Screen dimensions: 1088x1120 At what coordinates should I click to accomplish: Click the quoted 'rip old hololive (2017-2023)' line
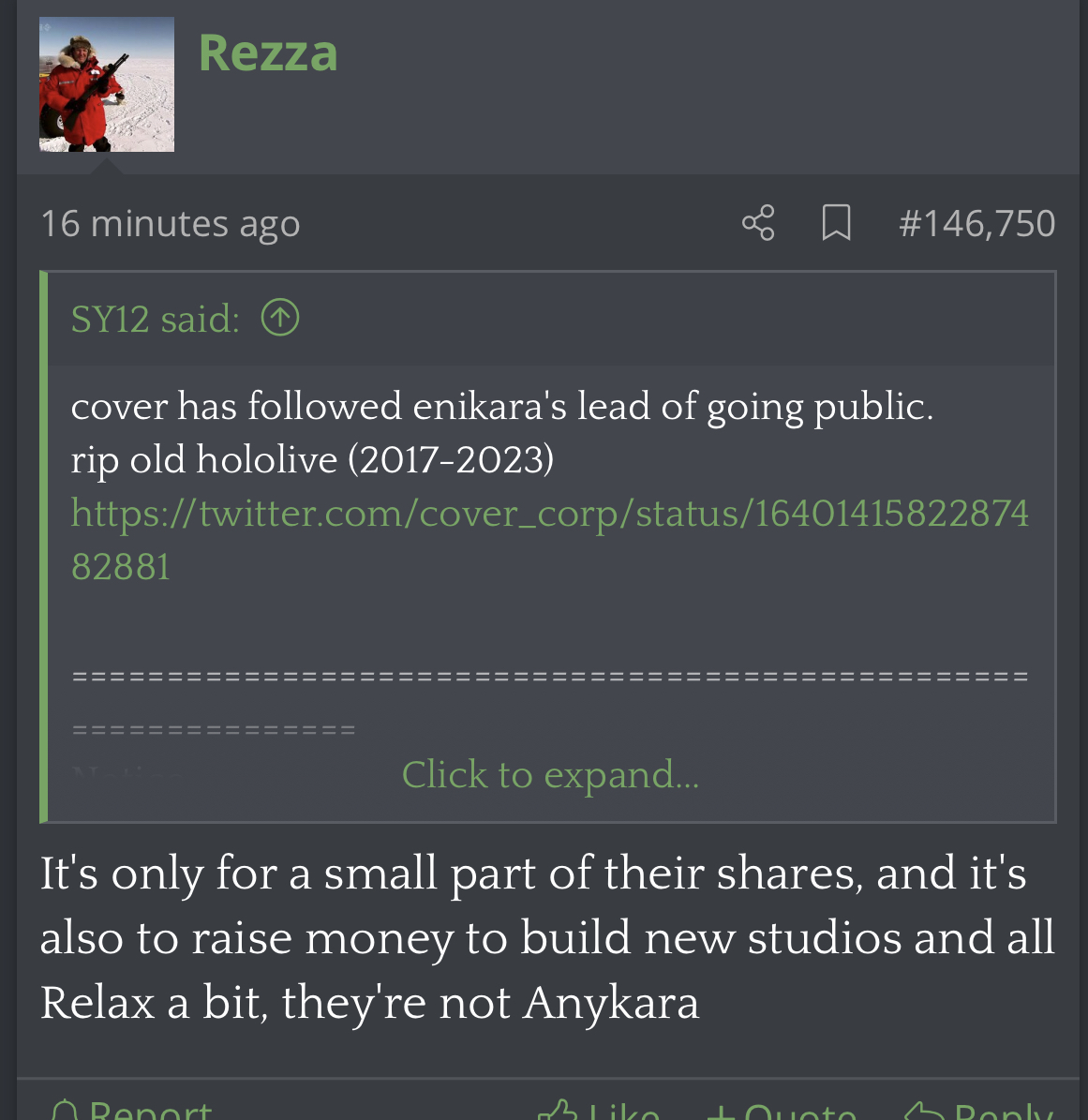[312, 459]
